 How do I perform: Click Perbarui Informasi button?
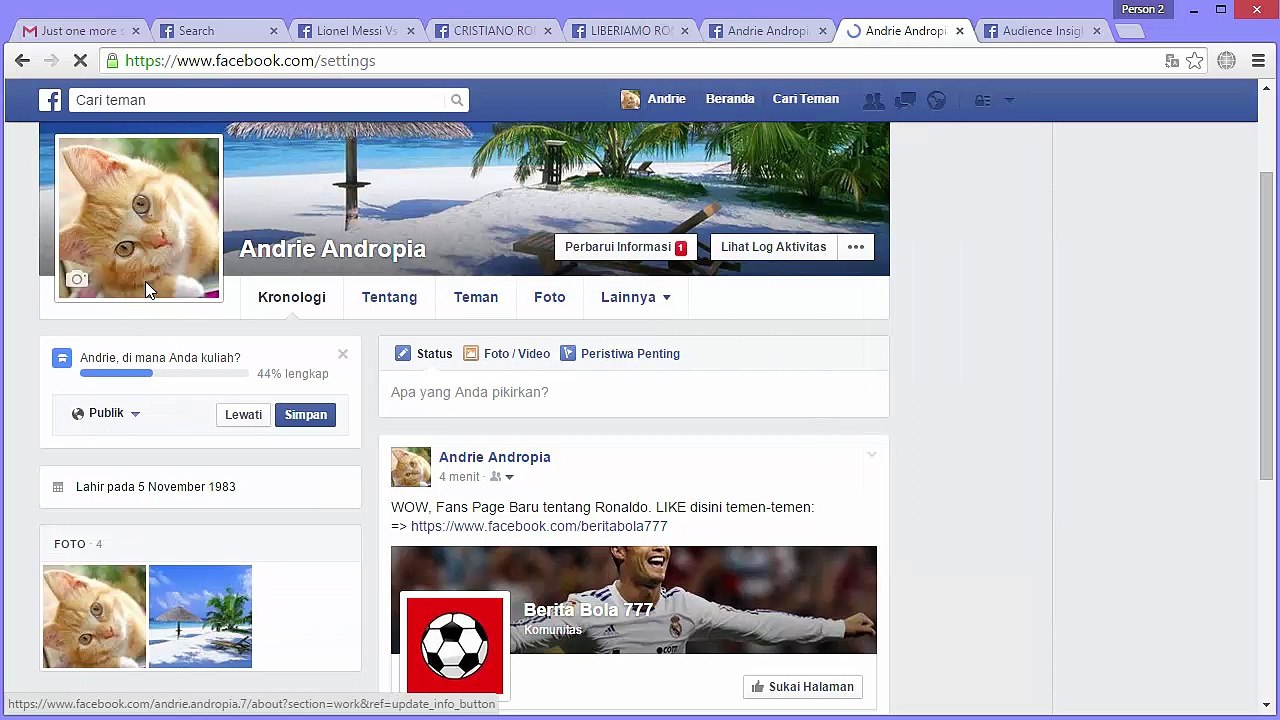click(x=626, y=247)
